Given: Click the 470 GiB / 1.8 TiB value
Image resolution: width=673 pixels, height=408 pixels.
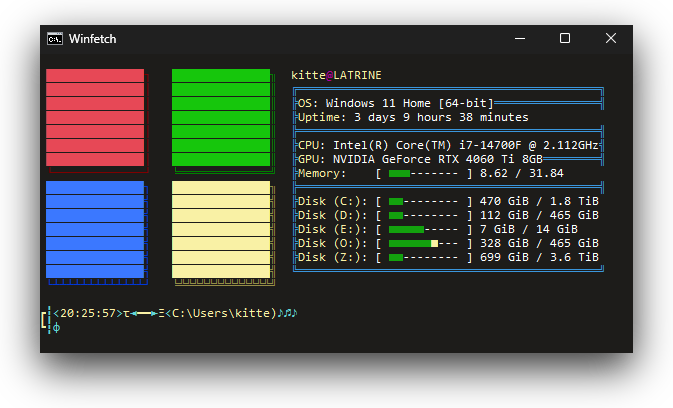Looking at the screenshot, I should (x=539, y=201).
